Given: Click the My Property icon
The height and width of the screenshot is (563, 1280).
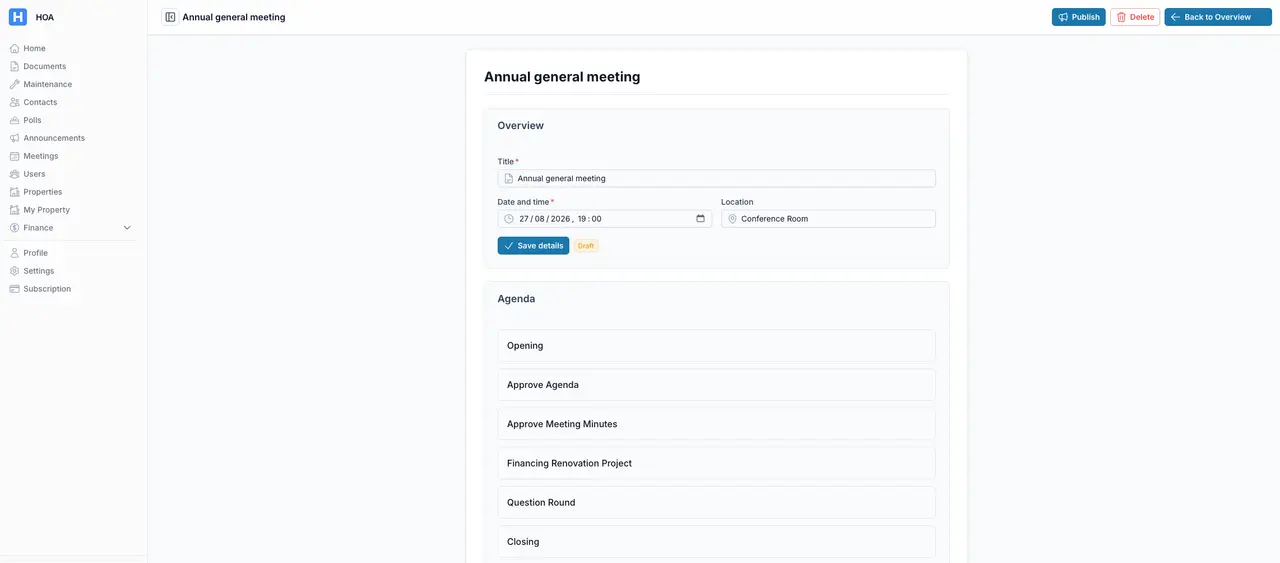Looking at the screenshot, I should [x=14, y=210].
